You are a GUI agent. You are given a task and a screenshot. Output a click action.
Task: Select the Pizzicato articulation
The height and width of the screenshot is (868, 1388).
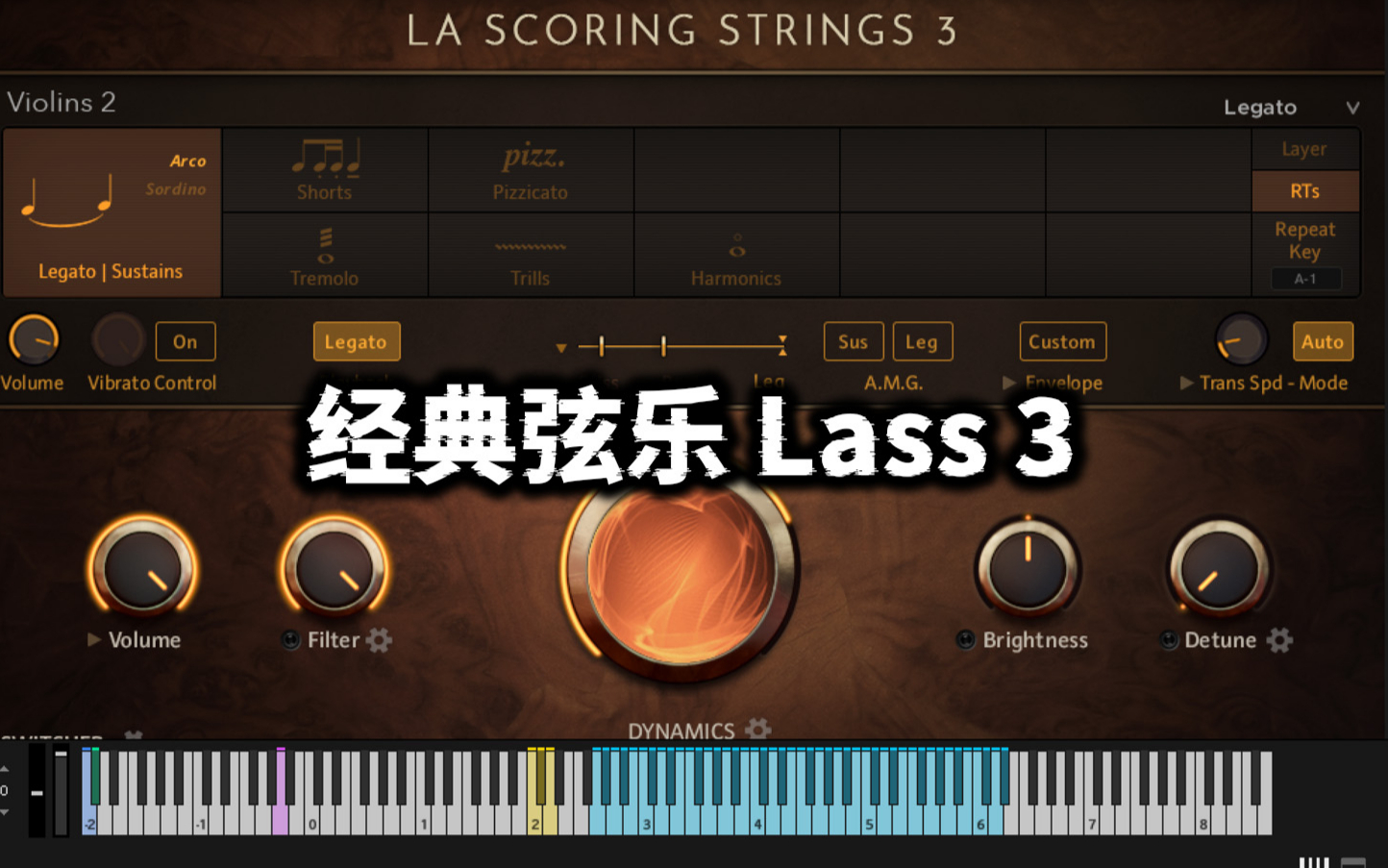point(531,171)
